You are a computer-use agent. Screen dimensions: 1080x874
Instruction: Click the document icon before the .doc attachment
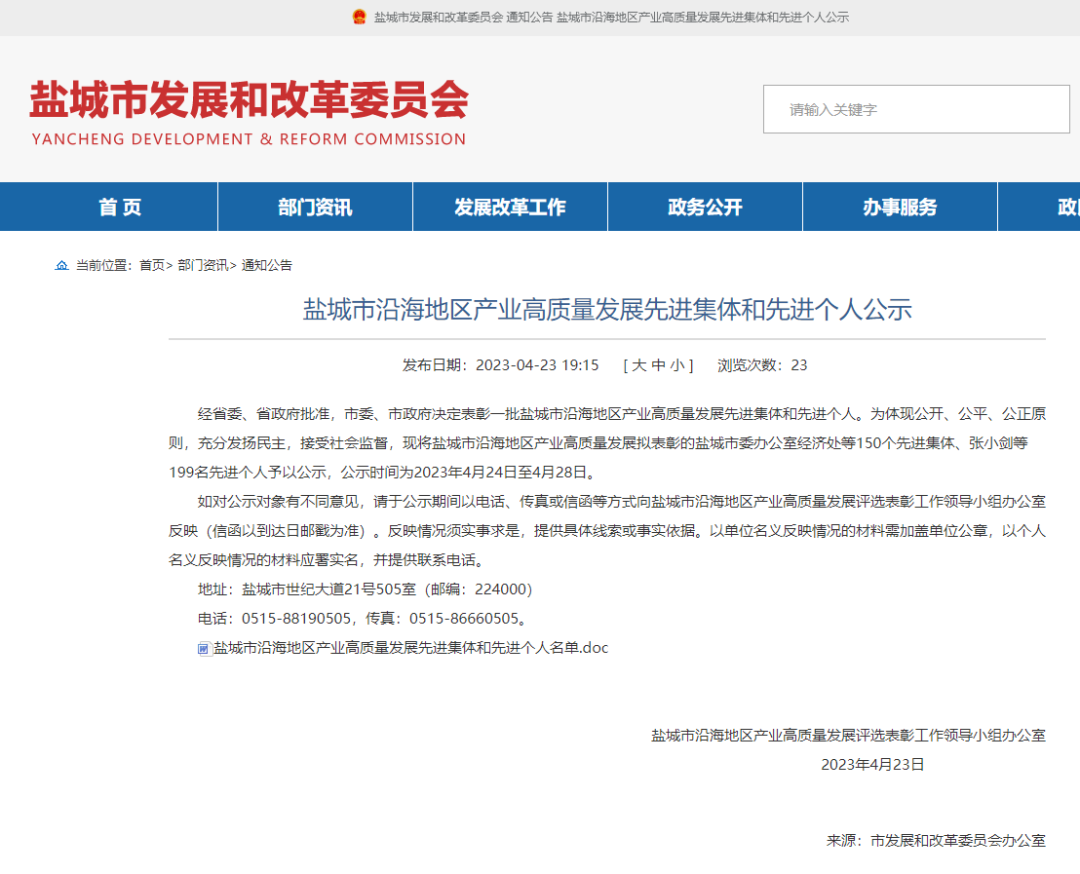pos(203,648)
